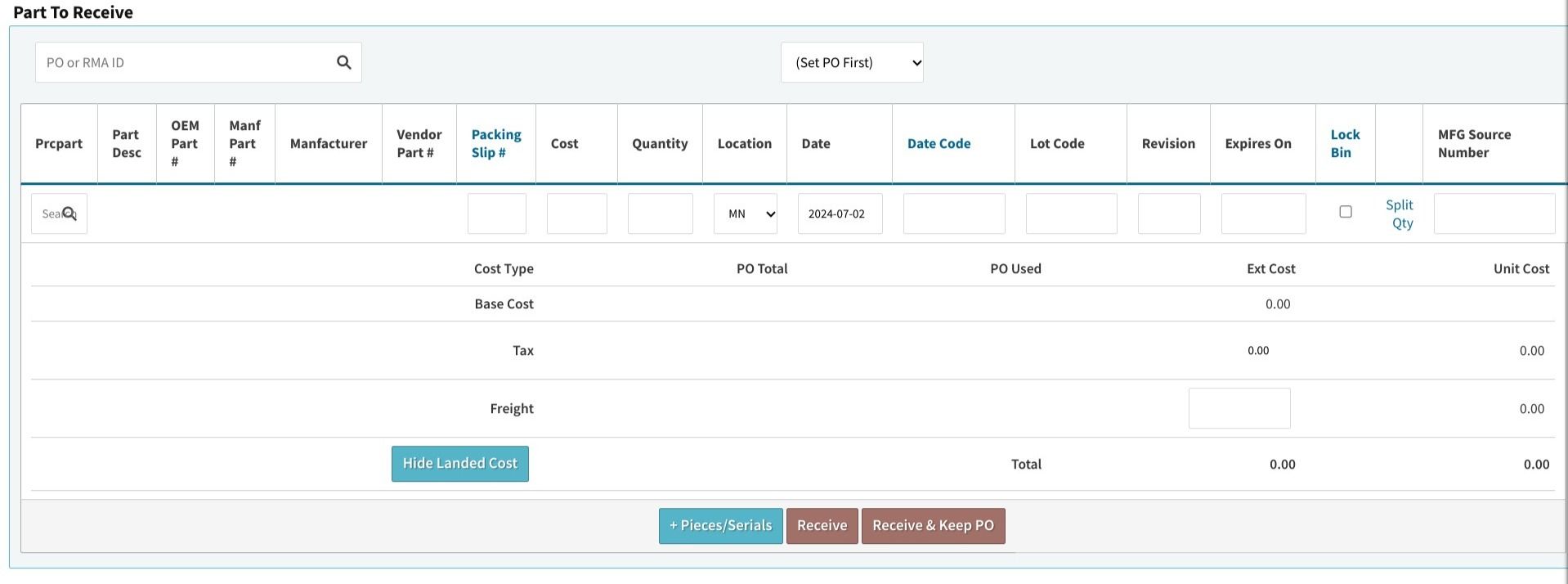The width and height of the screenshot is (1568, 584).
Task: Click the PO or RMA ID search magnifier icon
Action: coord(343,63)
